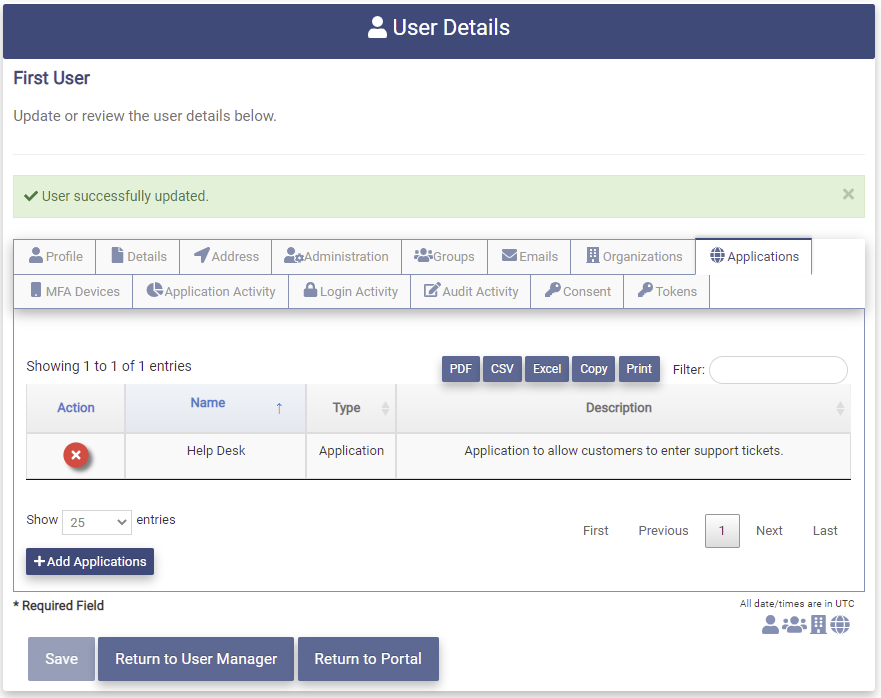The height and width of the screenshot is (698, 881).
Task: Sort by the Type column
Action: [x=351, y=409]
